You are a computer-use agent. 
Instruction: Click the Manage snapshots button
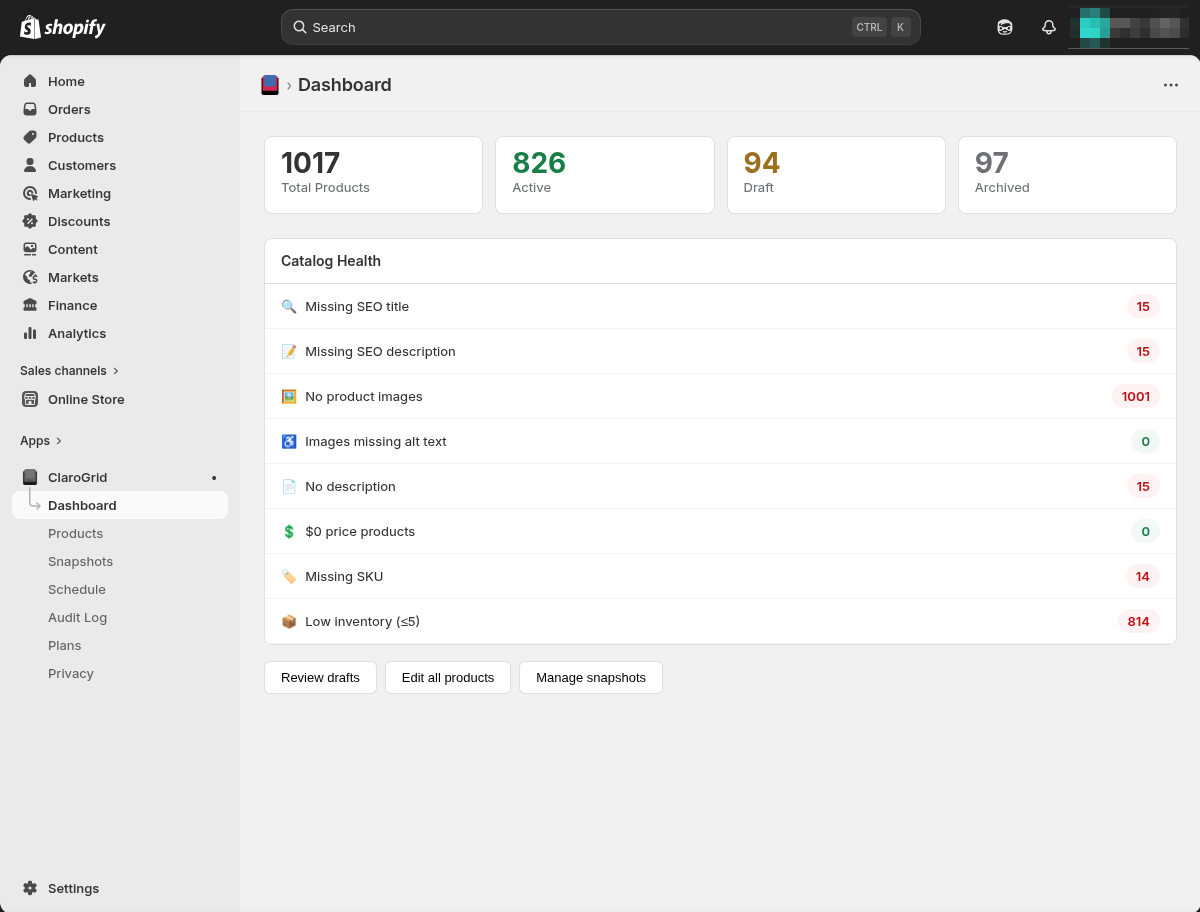[x=590, y=677]
